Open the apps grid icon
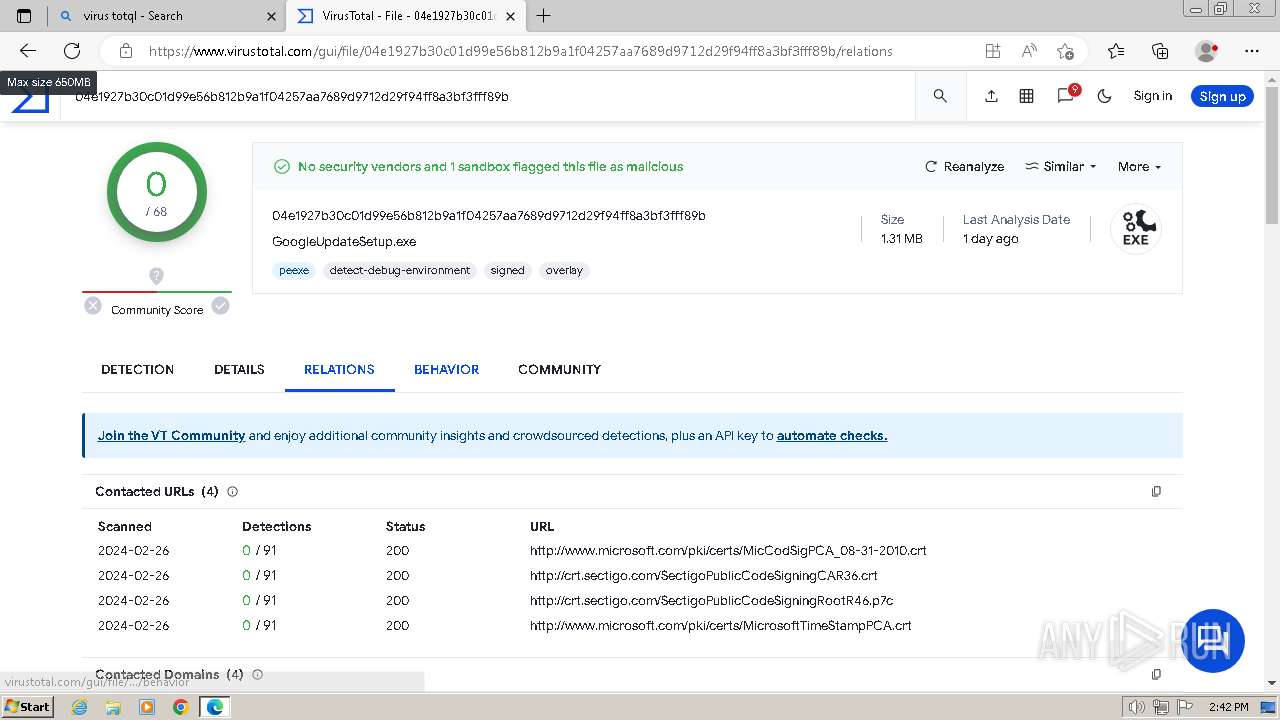Image resolution: width=1280 pixels, height=720 pixels. (1026, 96)
